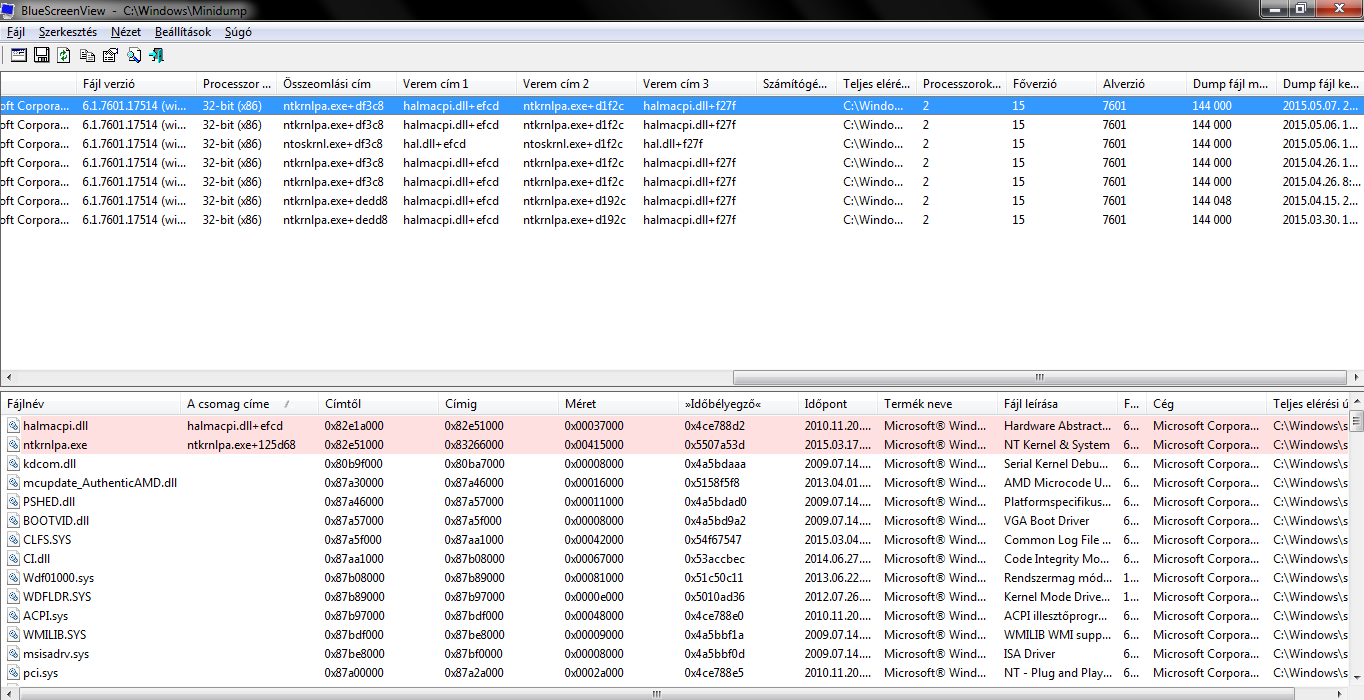Sort lower list by Cég header
The width and height of the screenshot is (1364, 700).
[1207, 404]
